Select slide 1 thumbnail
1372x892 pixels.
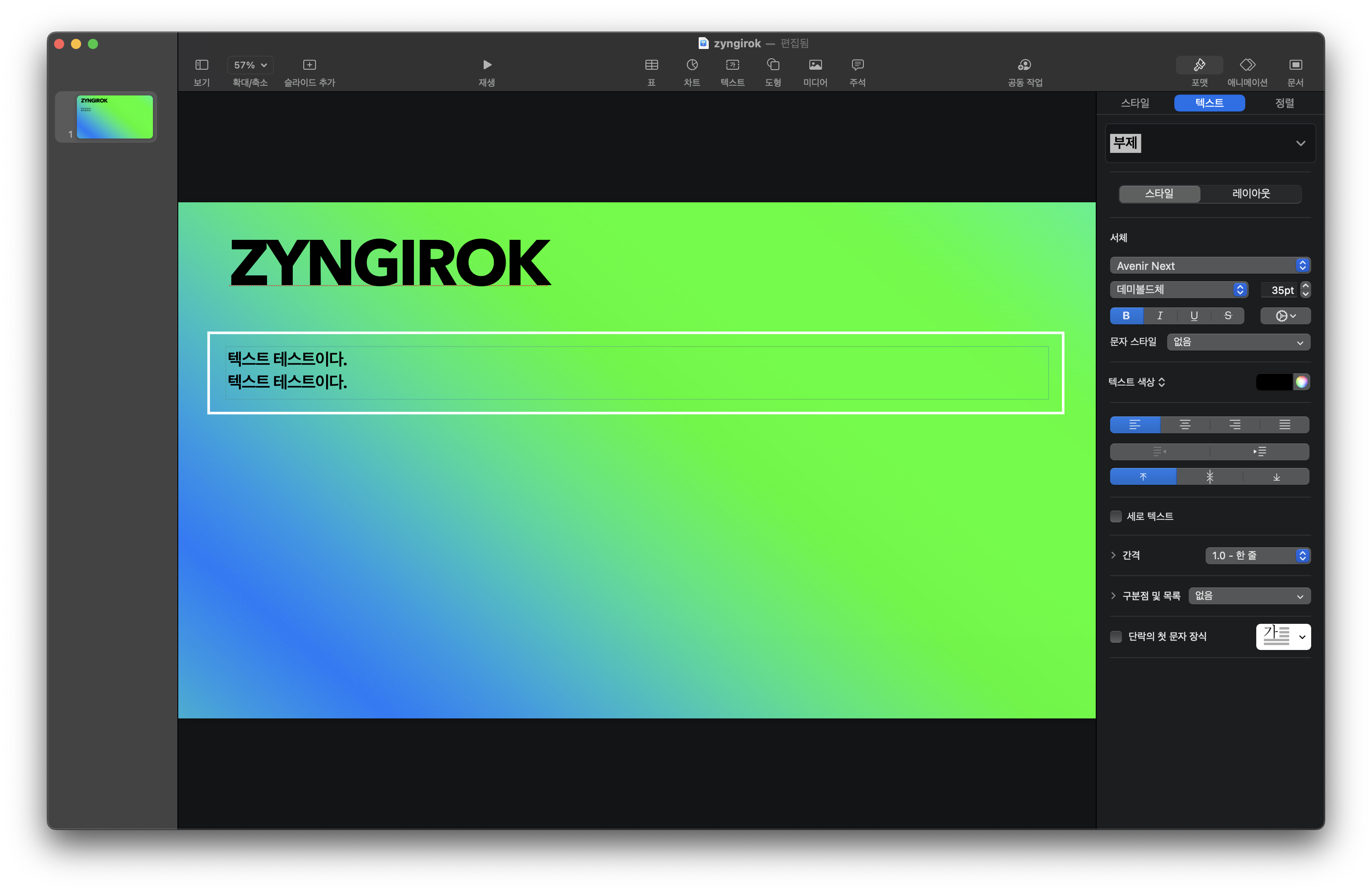pyautogui.click(x=115, y=117)
